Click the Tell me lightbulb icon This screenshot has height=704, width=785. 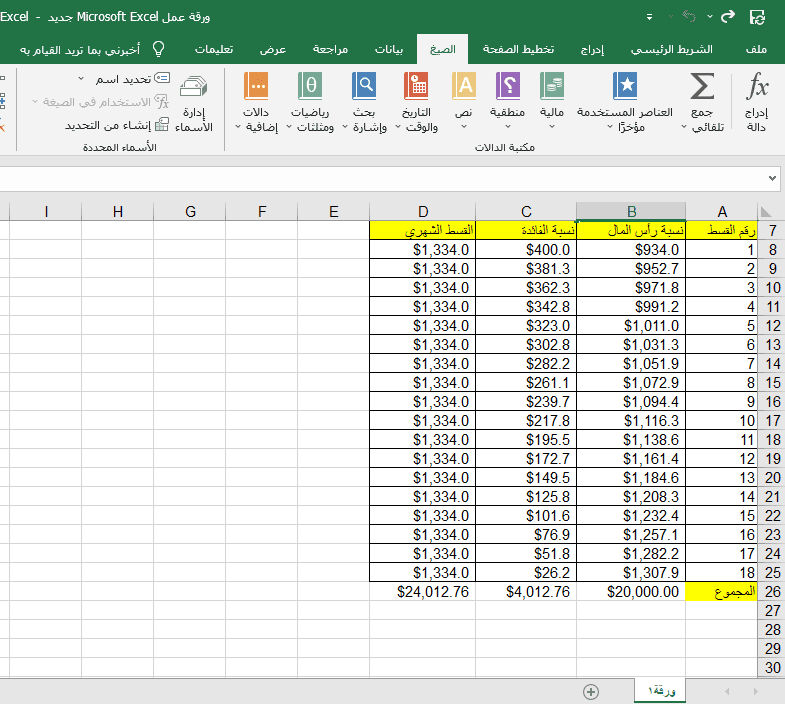point(159,49)
